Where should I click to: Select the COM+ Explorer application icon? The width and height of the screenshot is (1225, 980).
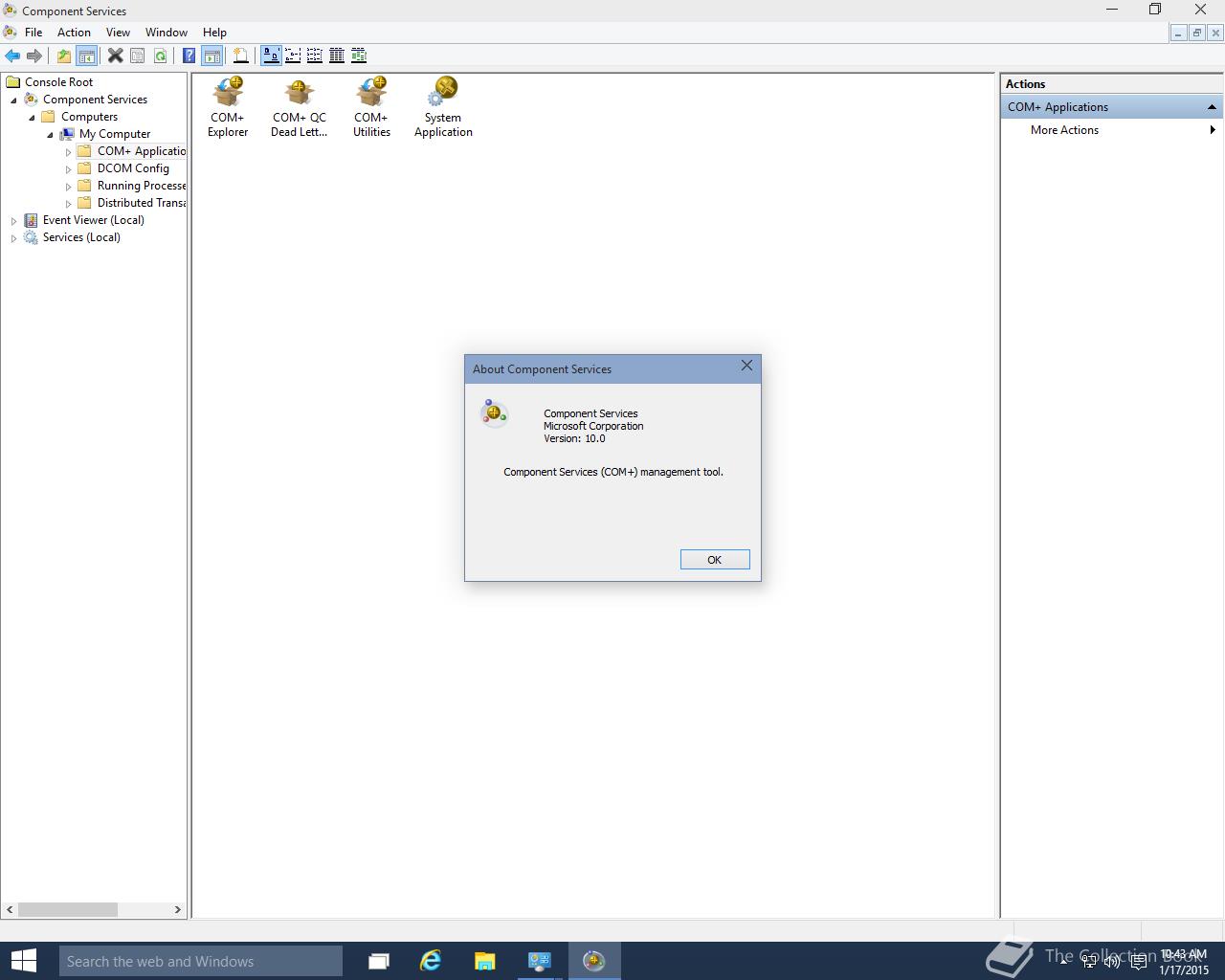[228, 107]
